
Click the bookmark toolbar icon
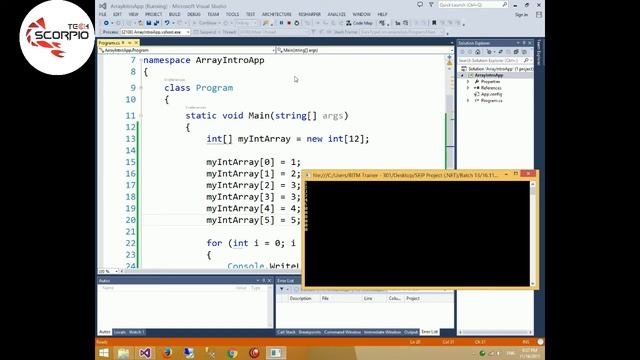tap(434, 23)
